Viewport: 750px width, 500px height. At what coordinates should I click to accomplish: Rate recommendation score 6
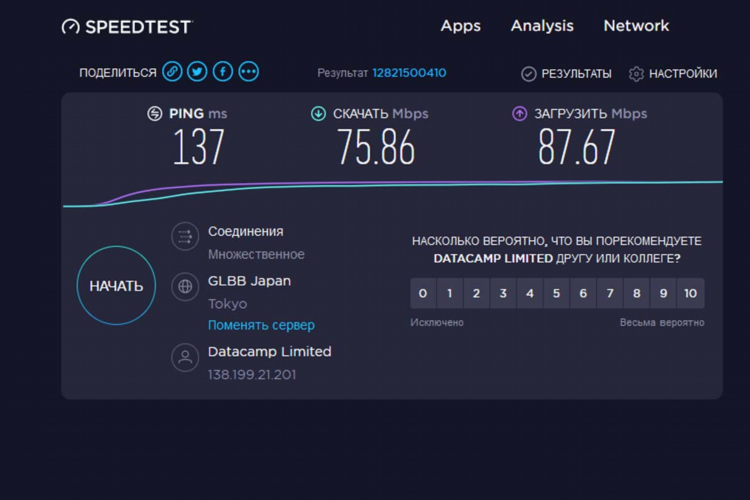point(583,293)
